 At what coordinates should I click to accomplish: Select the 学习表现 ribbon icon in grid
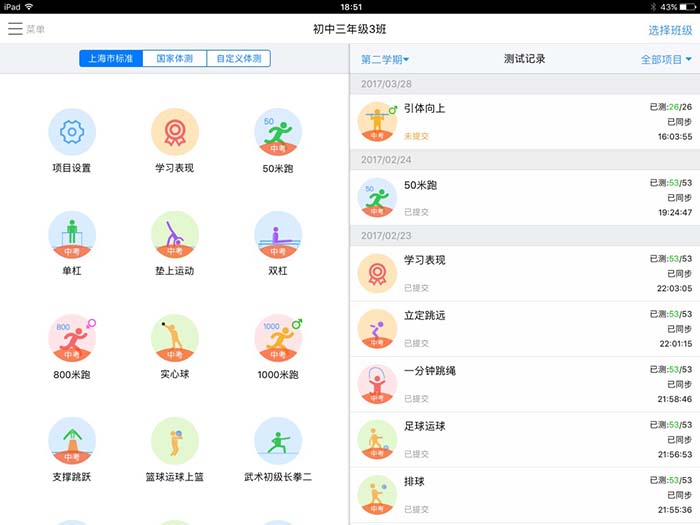175,133
